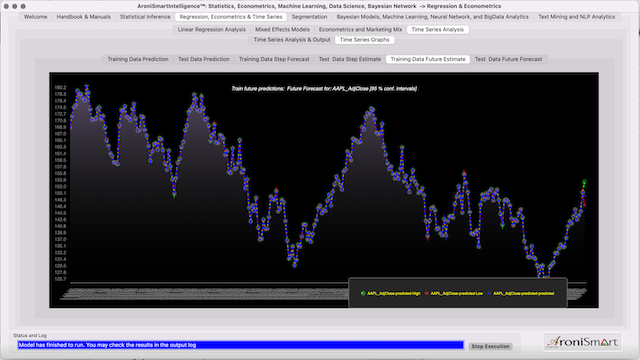Click the AAPL_AdjClose-predicted-predicted legend label

tap(524, 293)
